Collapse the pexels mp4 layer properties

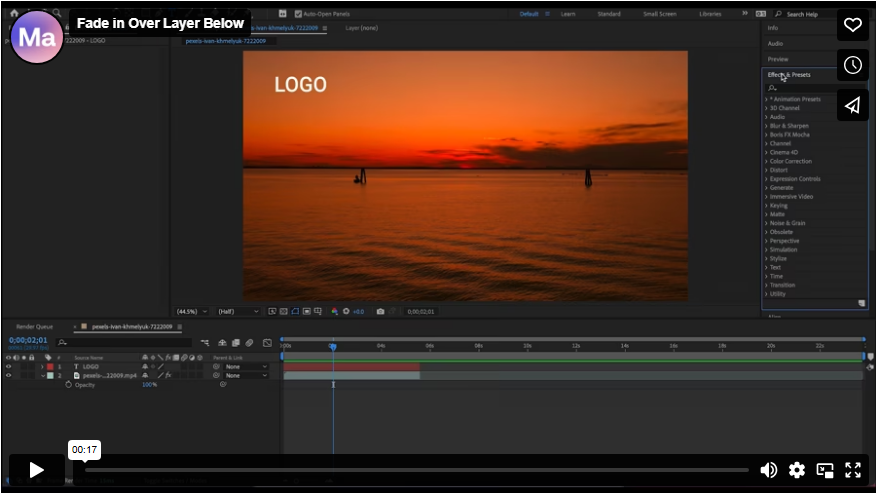point(43,376)
